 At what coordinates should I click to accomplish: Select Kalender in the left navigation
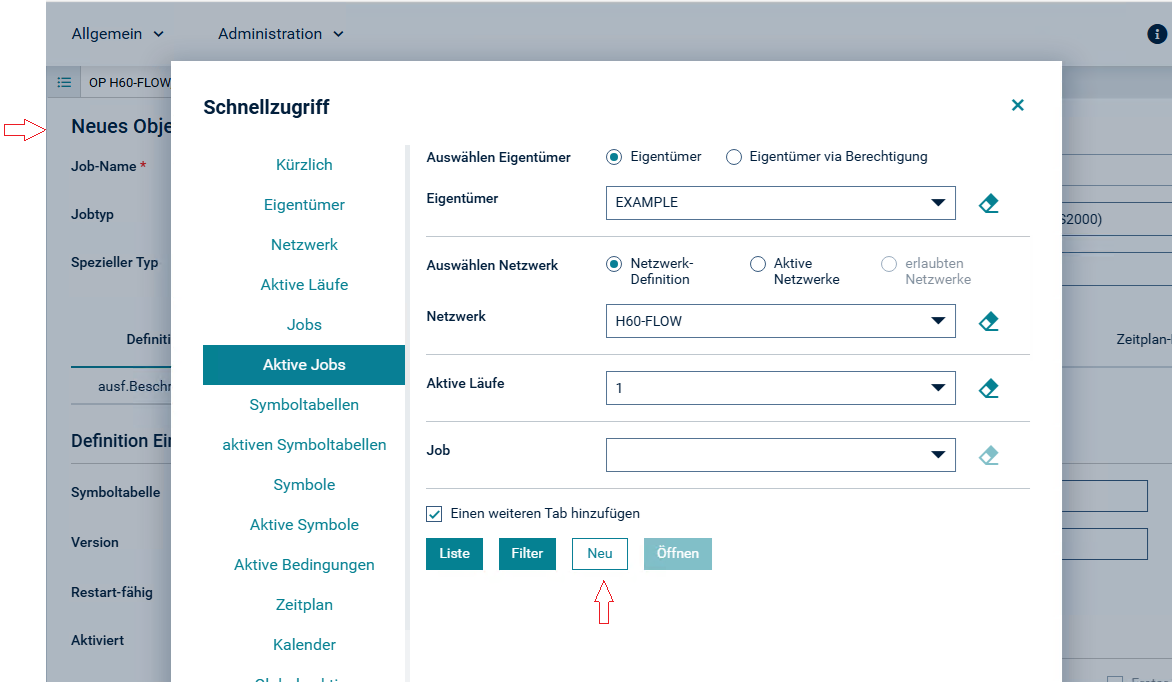pyautogui.click(x=304, y=645)
